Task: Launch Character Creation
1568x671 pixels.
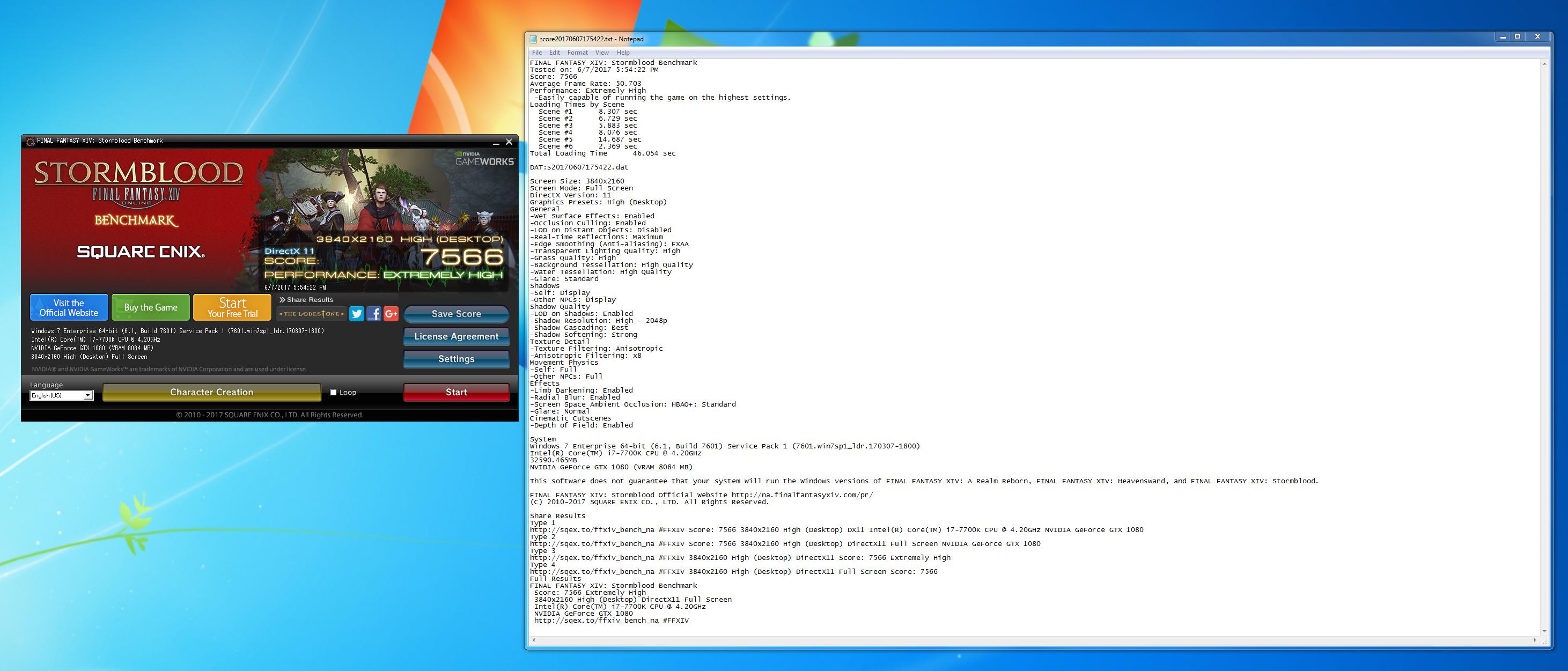Action: coord(211,393)
